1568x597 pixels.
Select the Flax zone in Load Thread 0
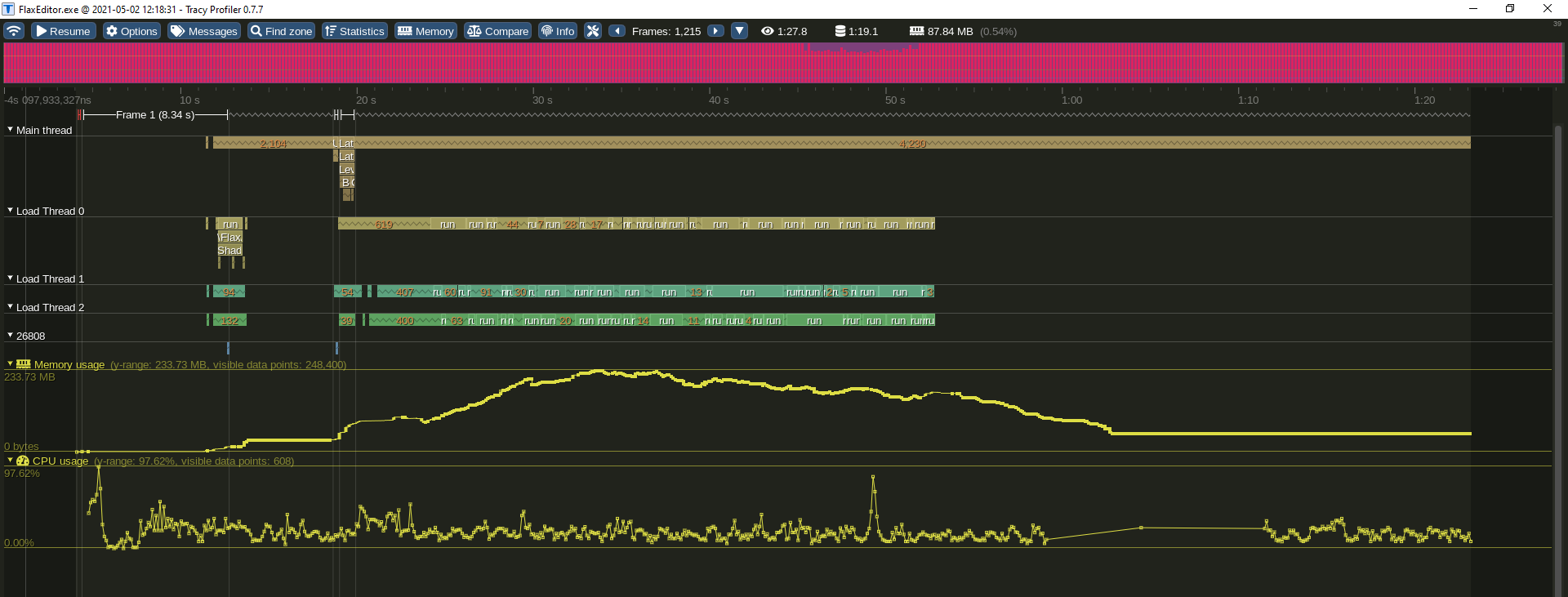pos(230,238)
